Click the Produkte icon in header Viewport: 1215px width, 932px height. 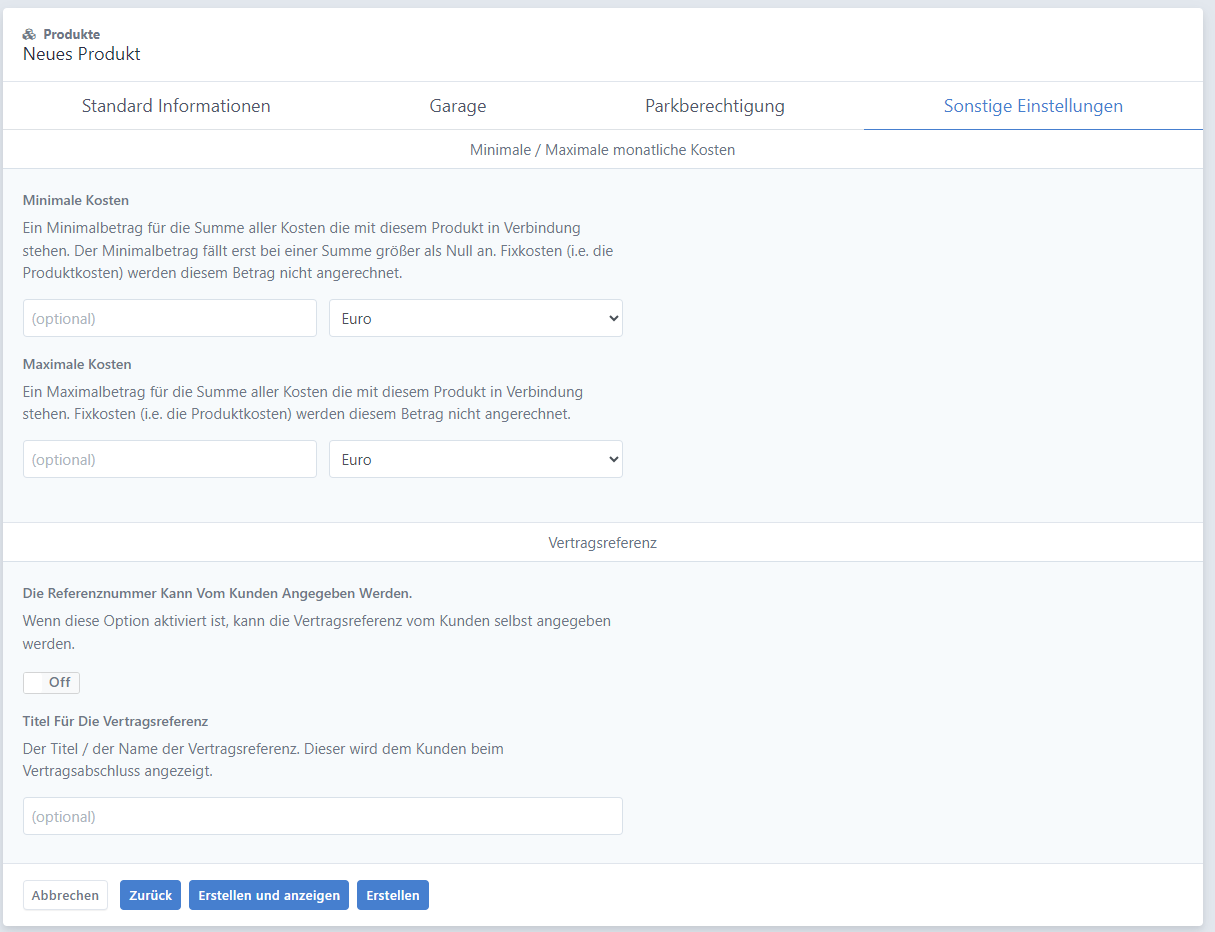tap(30, 34)
